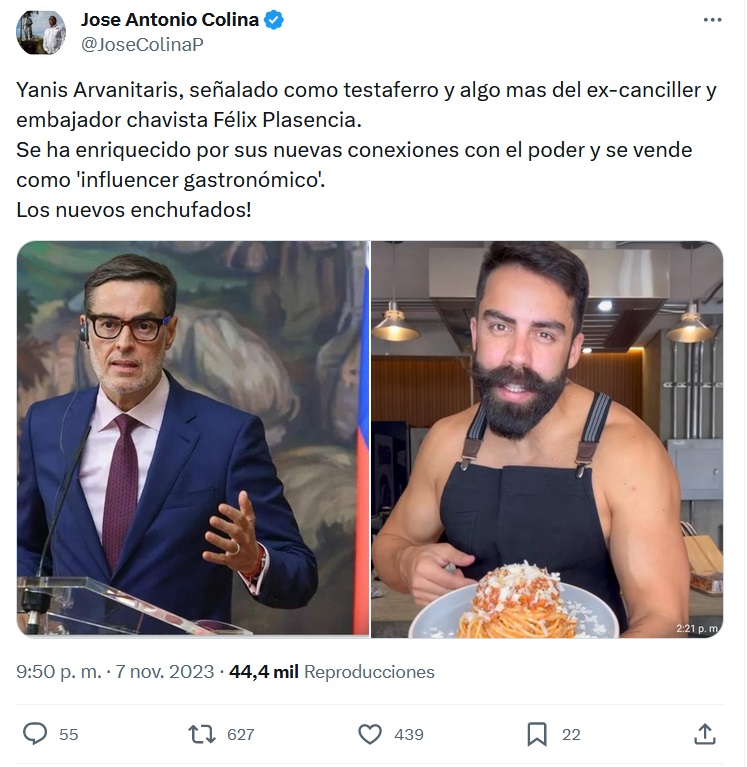Click the 9:50 p. m. timestamp link
The image size is (747, 767).
click(x=59, y=672)
